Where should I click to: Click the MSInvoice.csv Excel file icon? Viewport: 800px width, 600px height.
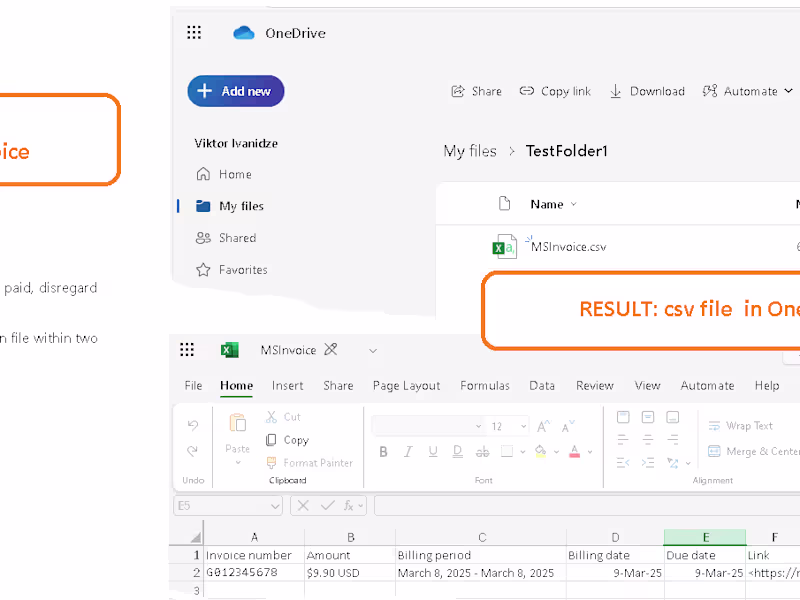coord(504,246)
